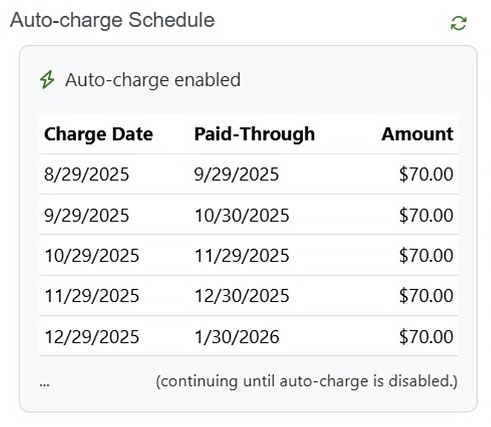Select the Charge Date column header
The height and width of the screenshot is (427, 491).
[98, 134]
